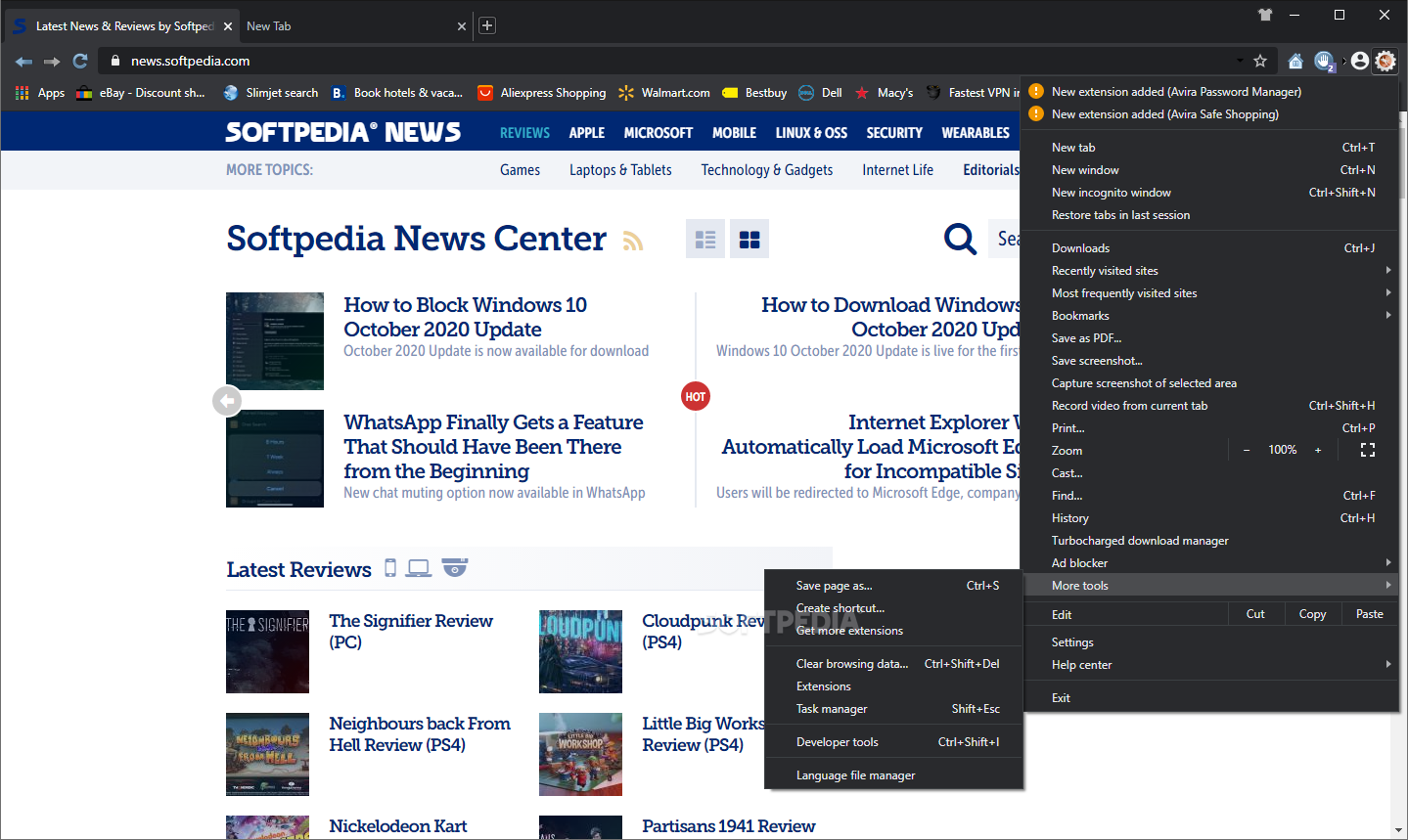Screen dimensions: 1408x840
Task: Open the address bar dropdown arrow
Action: click(1240, 61)
